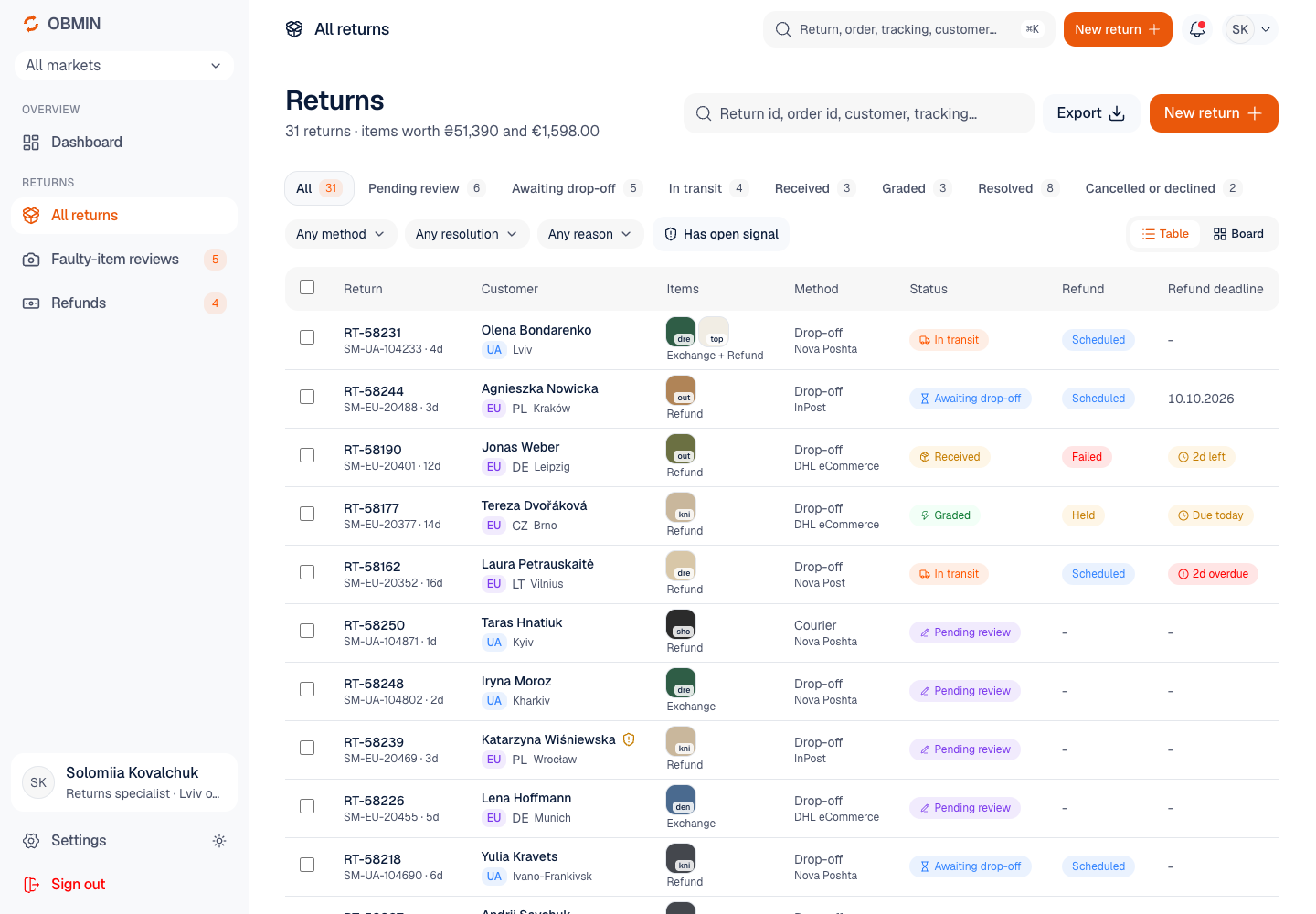The height and width of the screenshot is (914, 1316).
Task: Expand the Any reason filter
Action: (x=590, y=234)
